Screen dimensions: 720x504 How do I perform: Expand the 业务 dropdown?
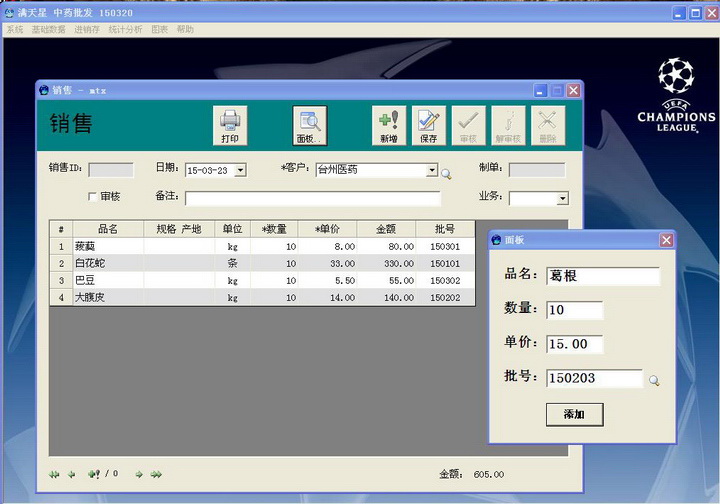[x=562, y=199]
